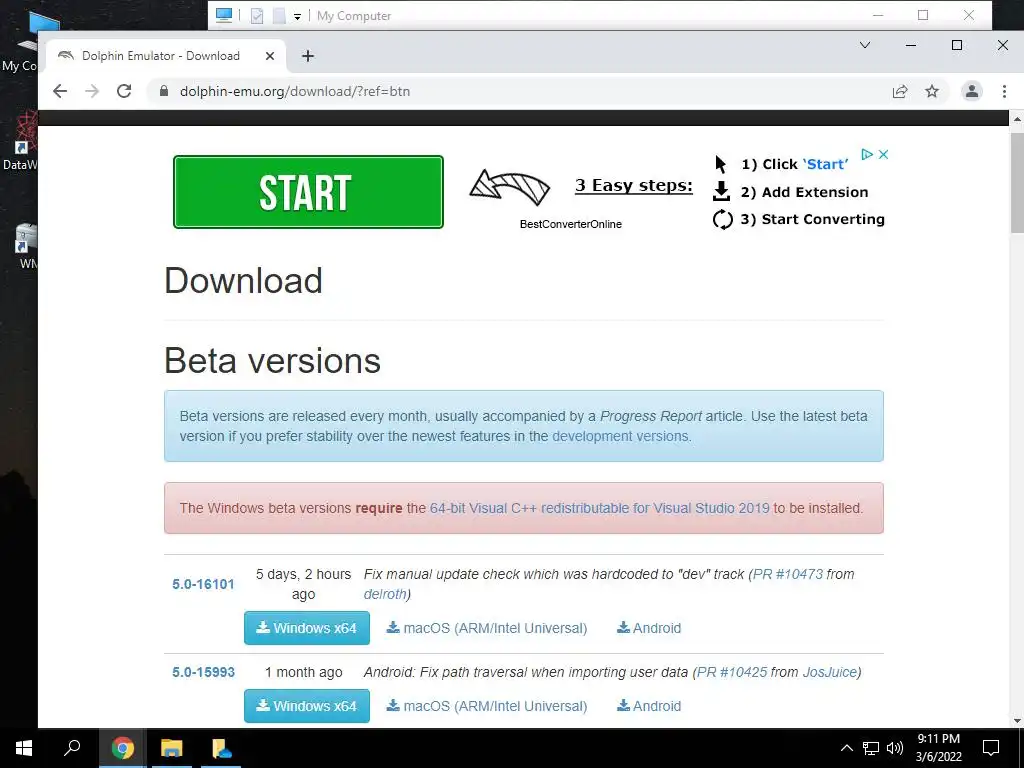
Task: Open the delroth author link
Action: coord(385,594)
